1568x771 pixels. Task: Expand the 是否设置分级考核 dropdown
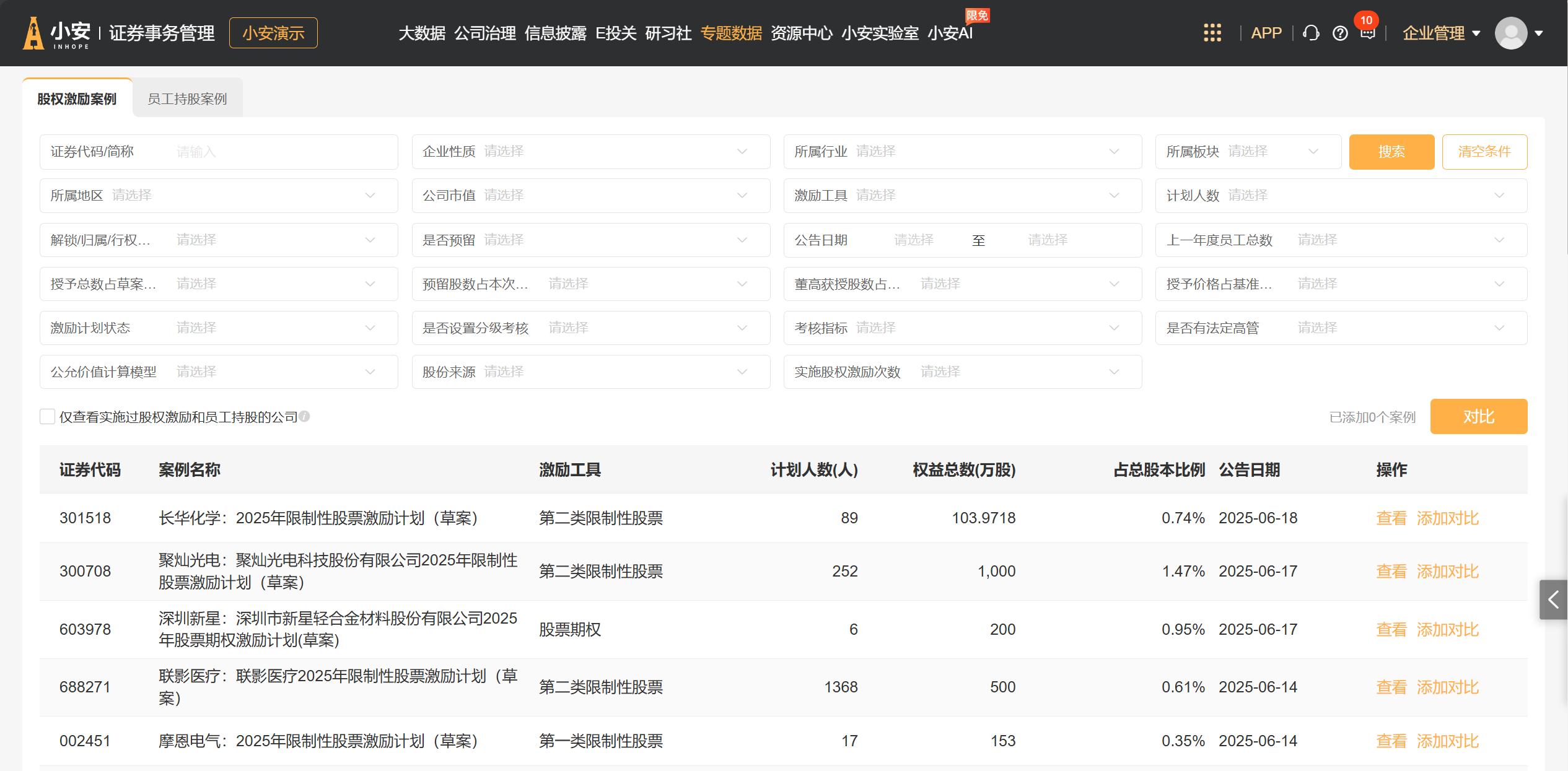point(590,328)
